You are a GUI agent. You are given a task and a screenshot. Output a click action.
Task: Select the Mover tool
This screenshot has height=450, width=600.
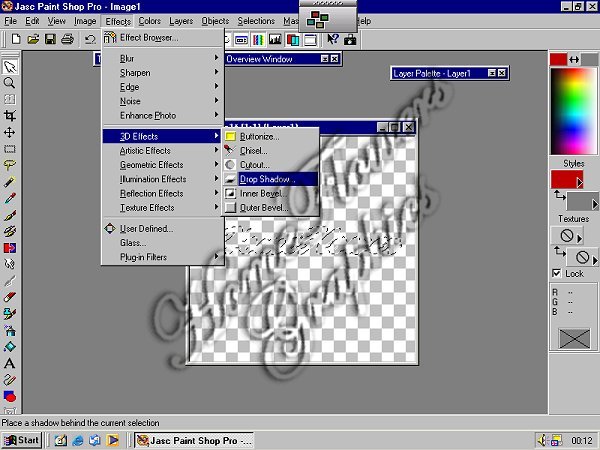[x=10, y=132]
